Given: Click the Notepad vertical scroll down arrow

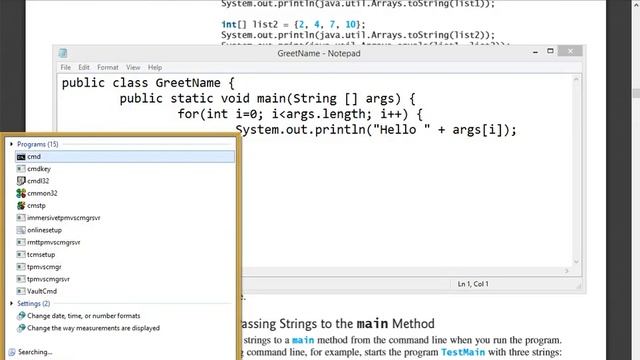Looking at the screenshot, I should pos(576,262).
